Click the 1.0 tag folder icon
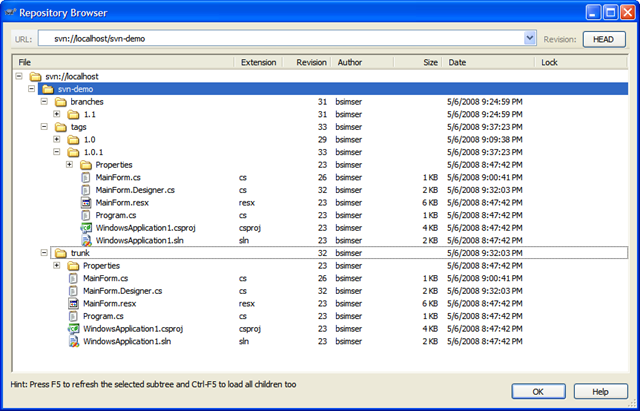 73,140
